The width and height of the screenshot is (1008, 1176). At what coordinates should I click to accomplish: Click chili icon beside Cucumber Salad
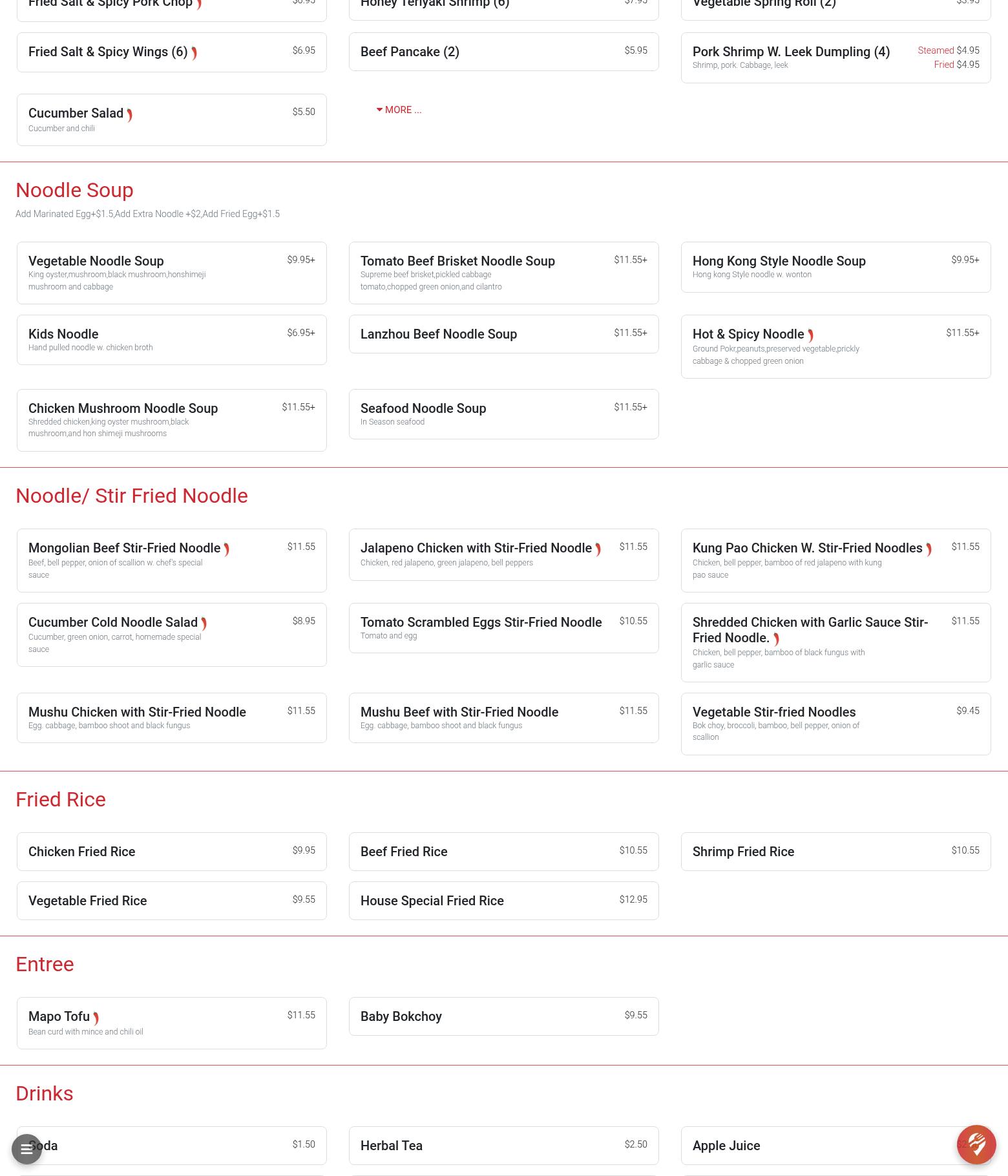(130, 115)
